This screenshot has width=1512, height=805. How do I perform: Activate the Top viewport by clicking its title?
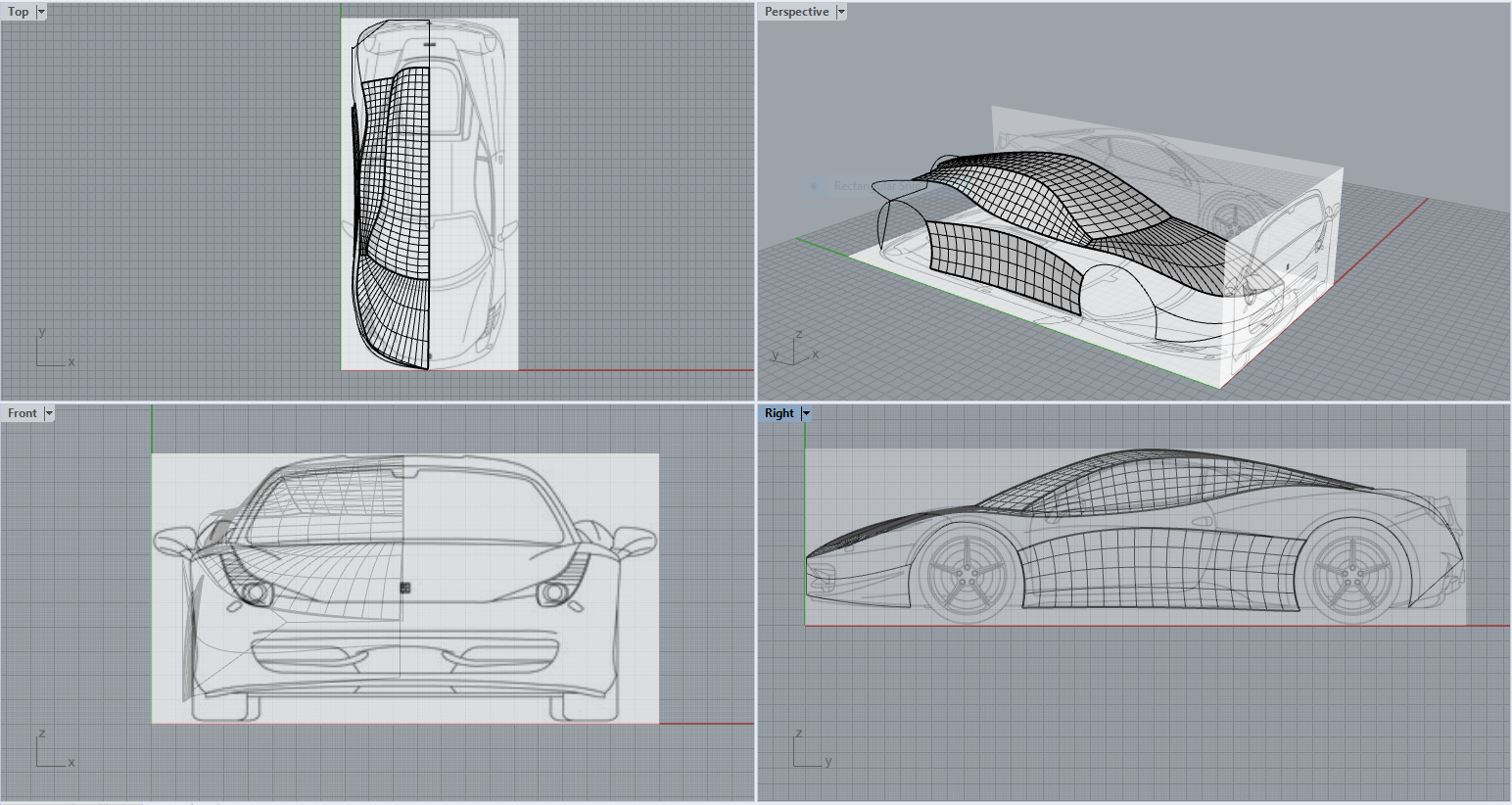click(x=17, y=11)
